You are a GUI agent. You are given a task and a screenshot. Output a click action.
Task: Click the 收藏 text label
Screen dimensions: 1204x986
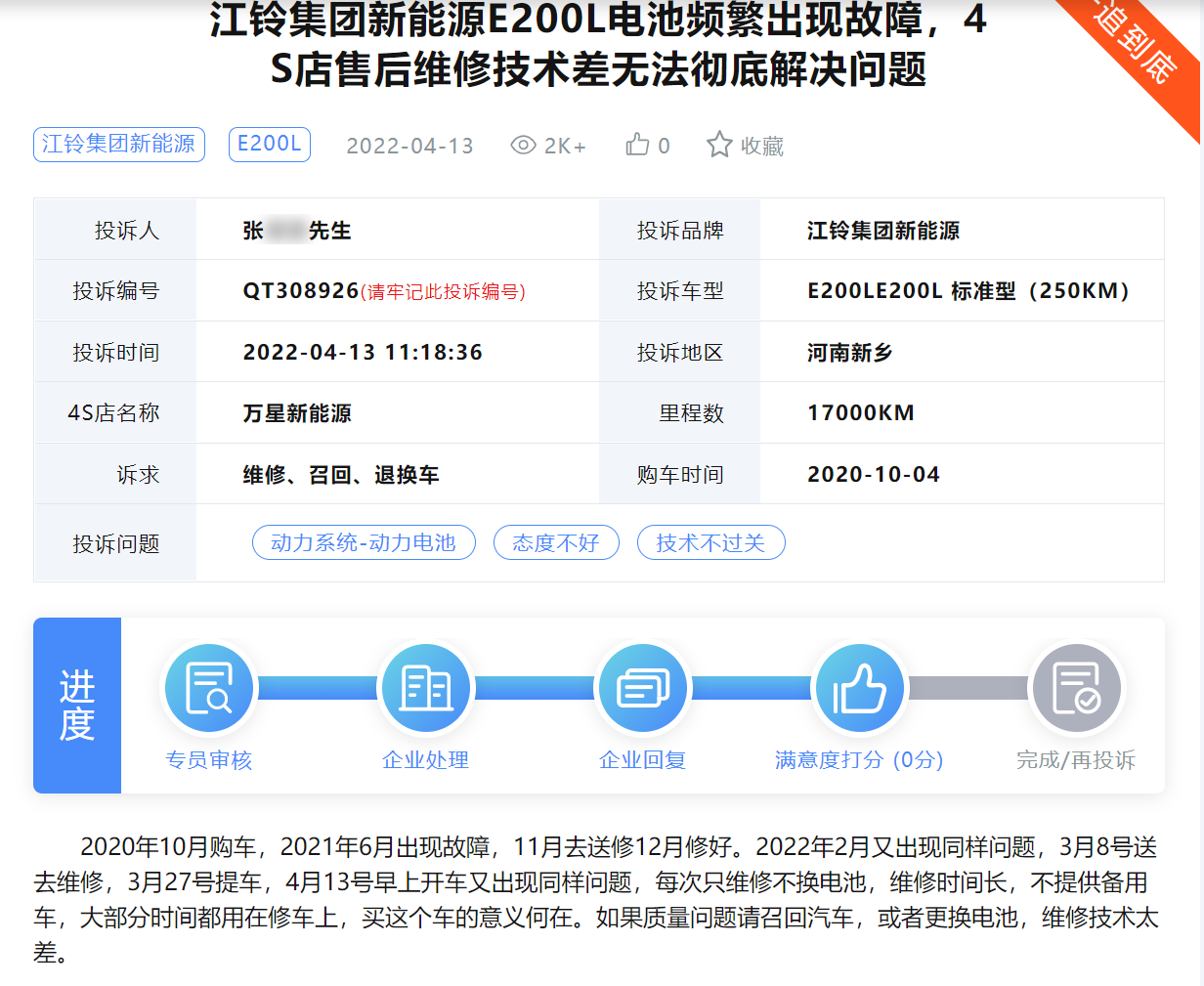pos(762,147)
